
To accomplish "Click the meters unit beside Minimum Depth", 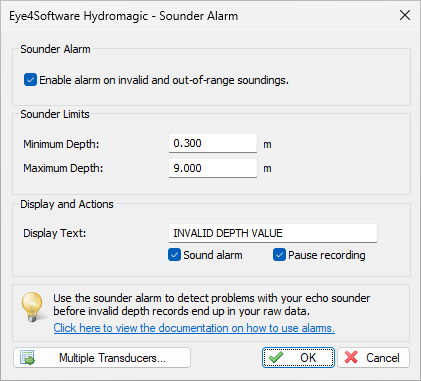I will point(267,145).
